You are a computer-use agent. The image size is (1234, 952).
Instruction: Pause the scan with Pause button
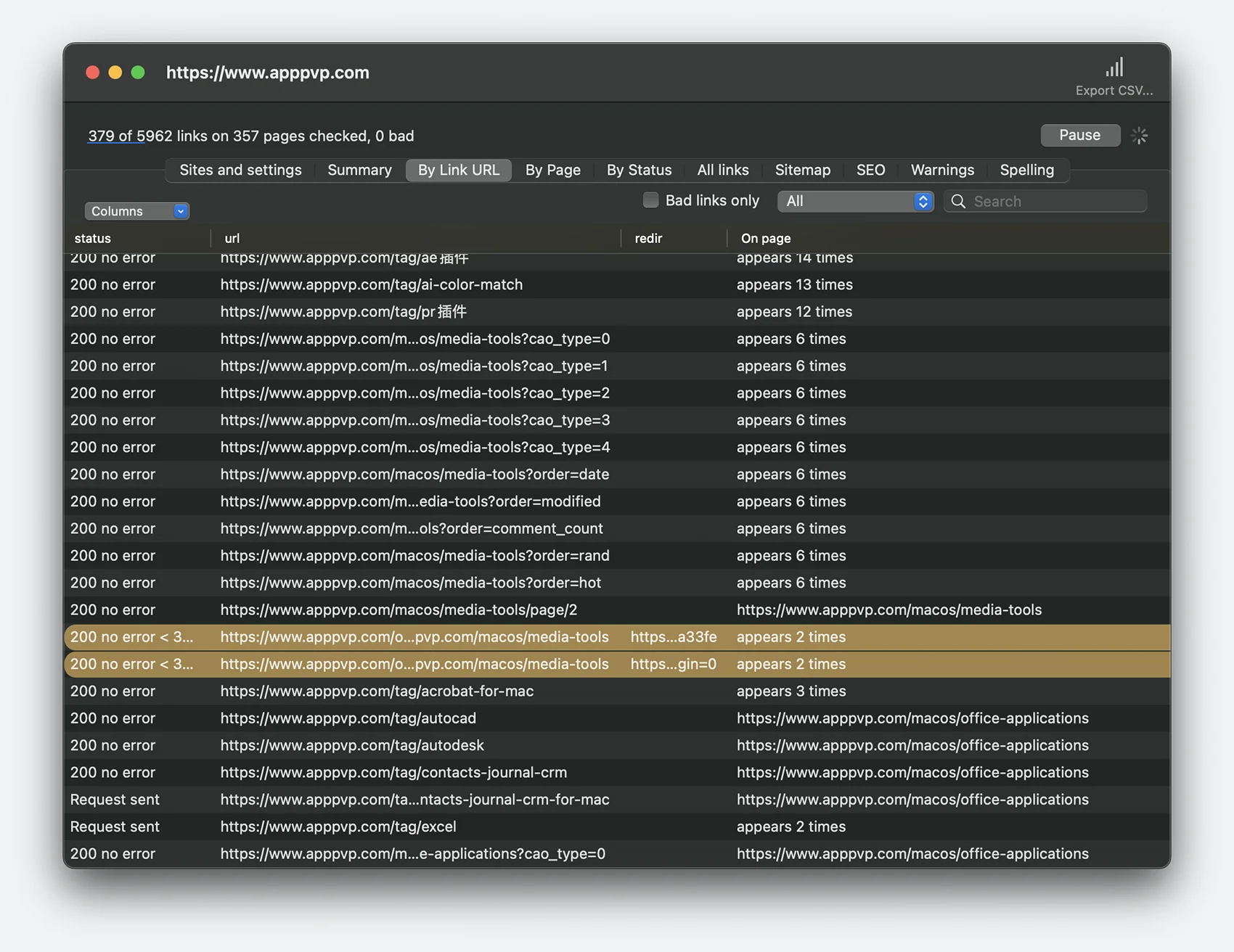(x=1079, y=135)
